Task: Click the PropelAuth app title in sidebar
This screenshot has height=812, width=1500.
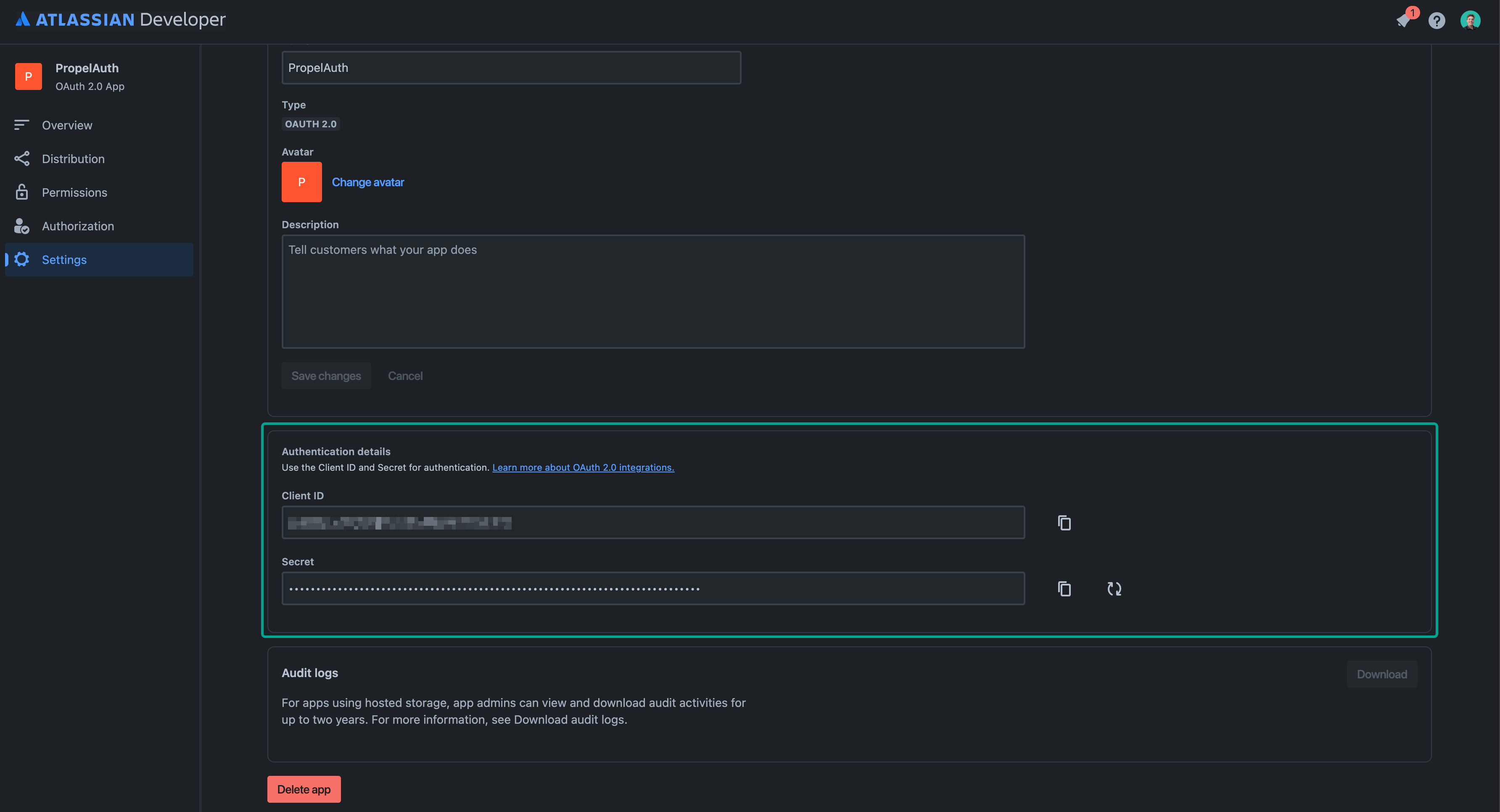Action: 87,68
